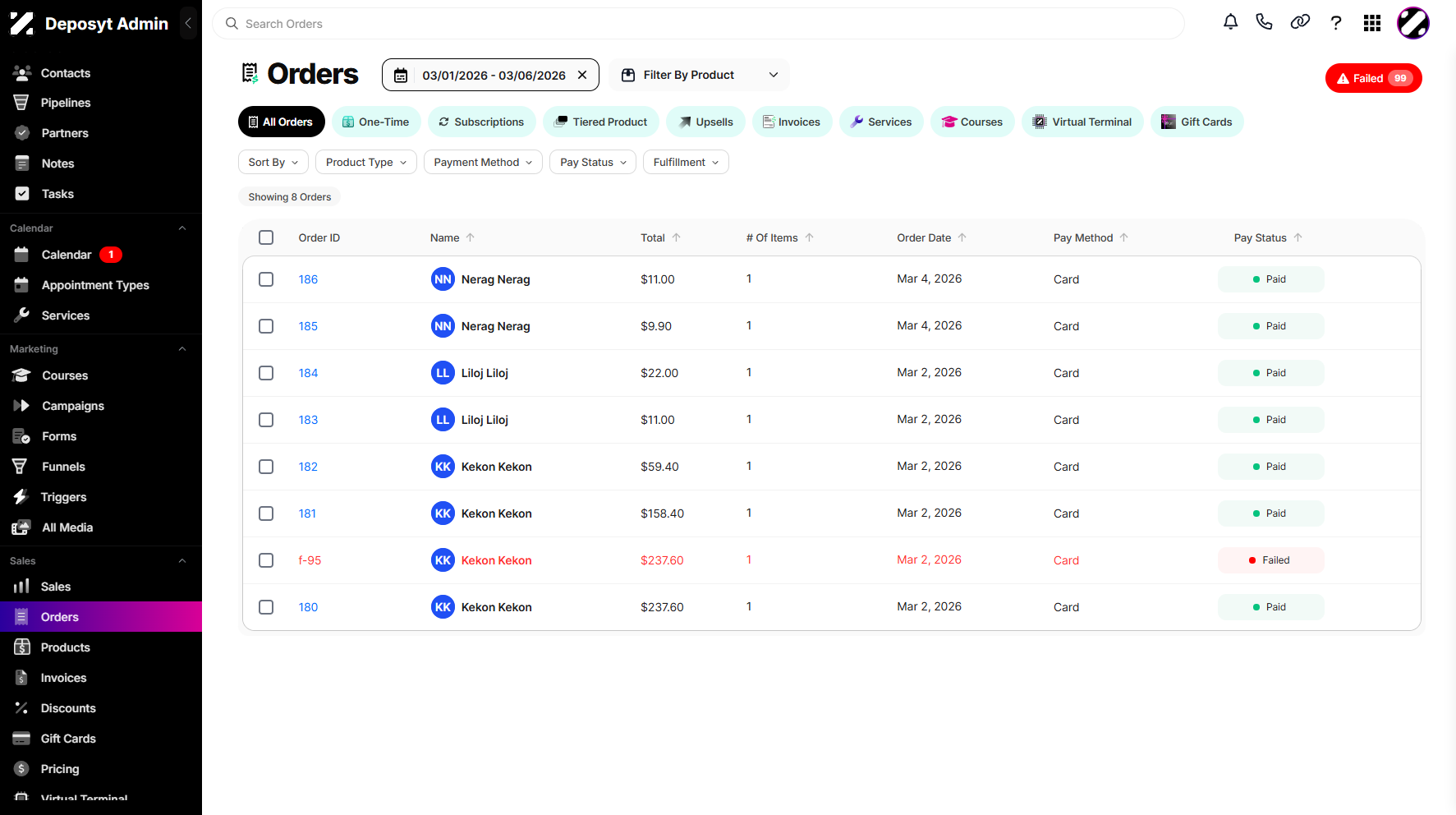The width and height of the screenshot is (1456, 815).
Task: Sort by Order Date column header
Action: click(x=931, y=237)
